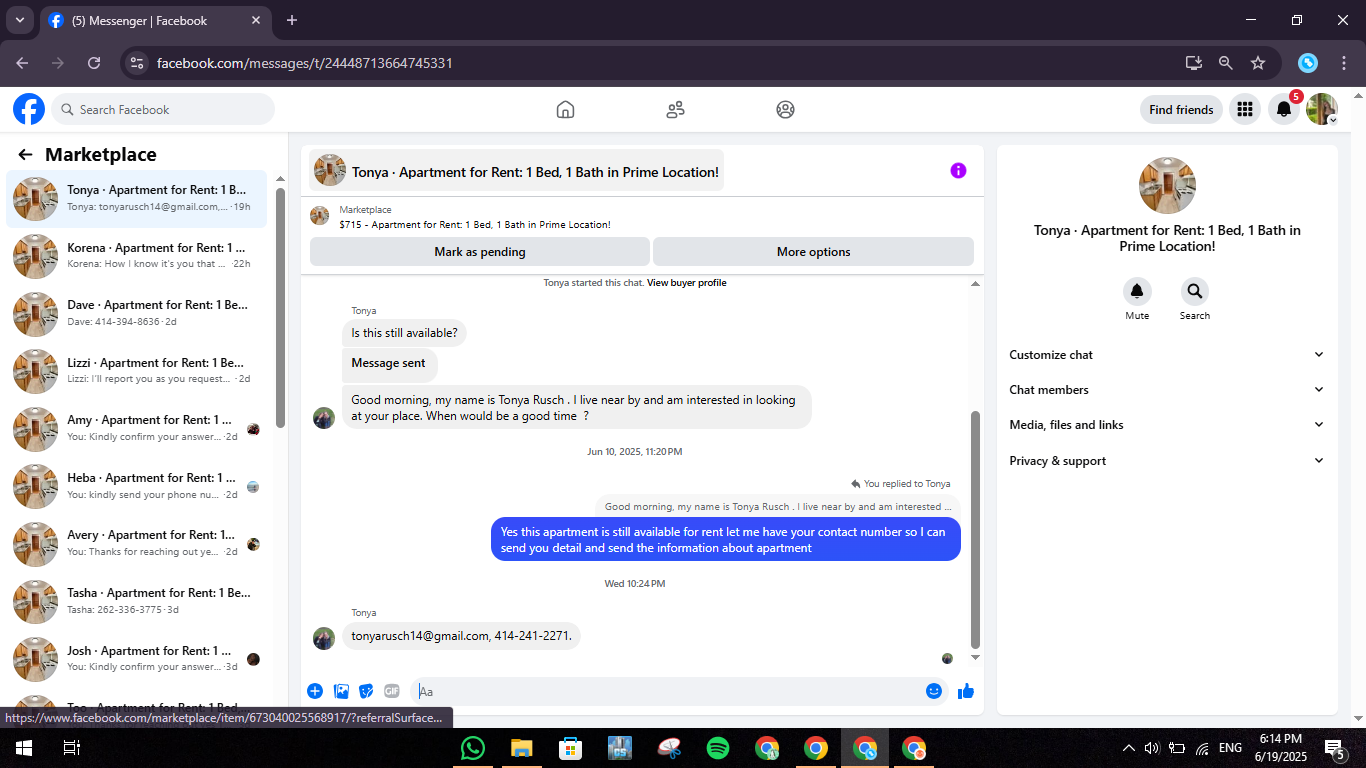Open the Chrome tab search dropdown
1366x768 pixels.
(x=19, y=20)
